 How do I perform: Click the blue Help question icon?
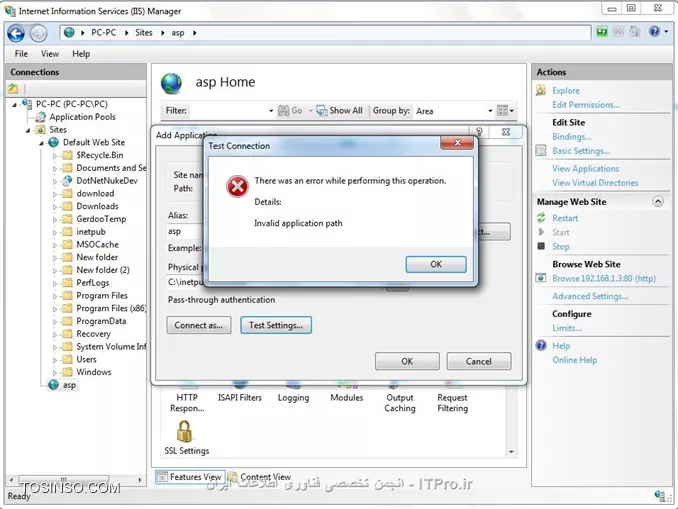(541, 345)
